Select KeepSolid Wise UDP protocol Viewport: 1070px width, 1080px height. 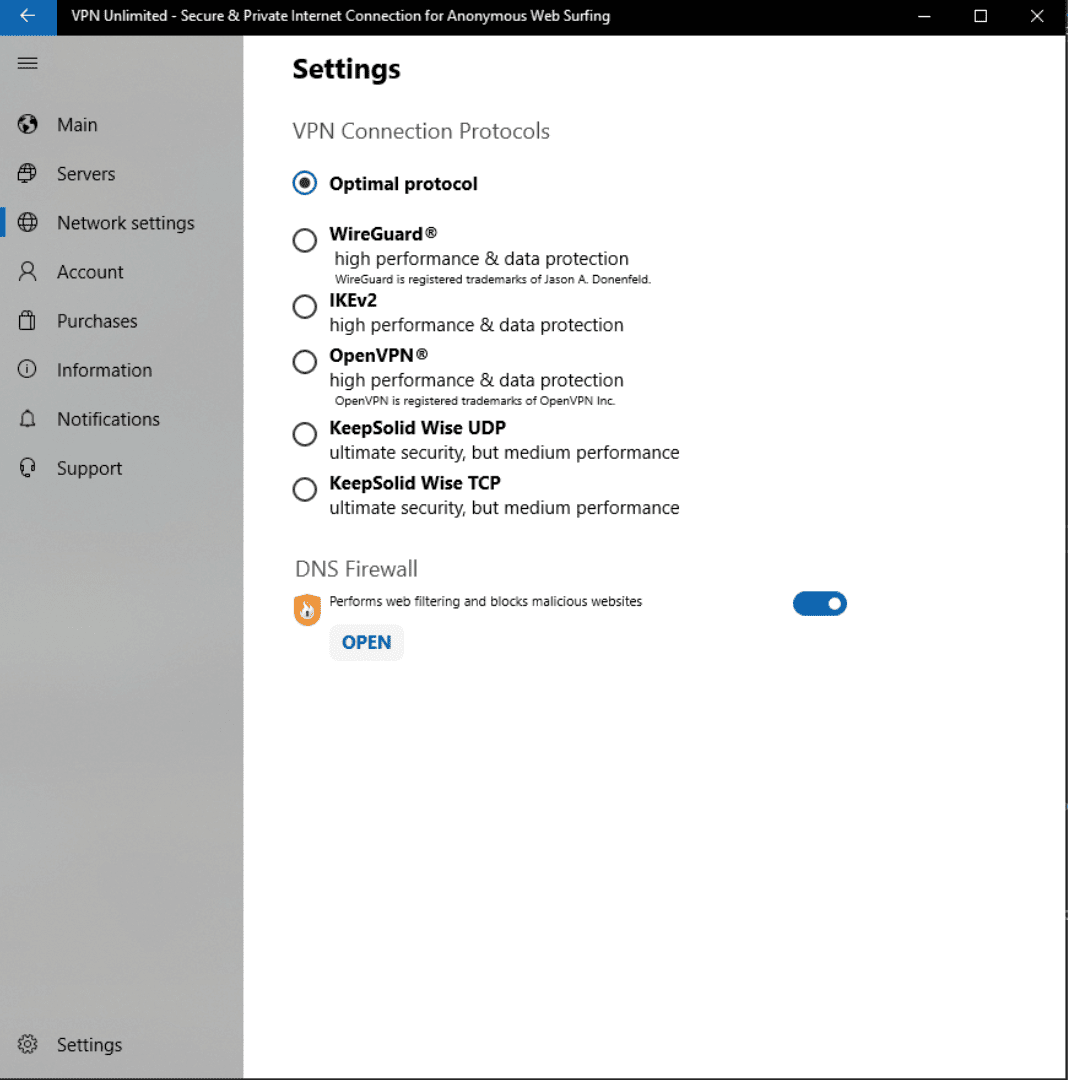[x=305, y=435]
